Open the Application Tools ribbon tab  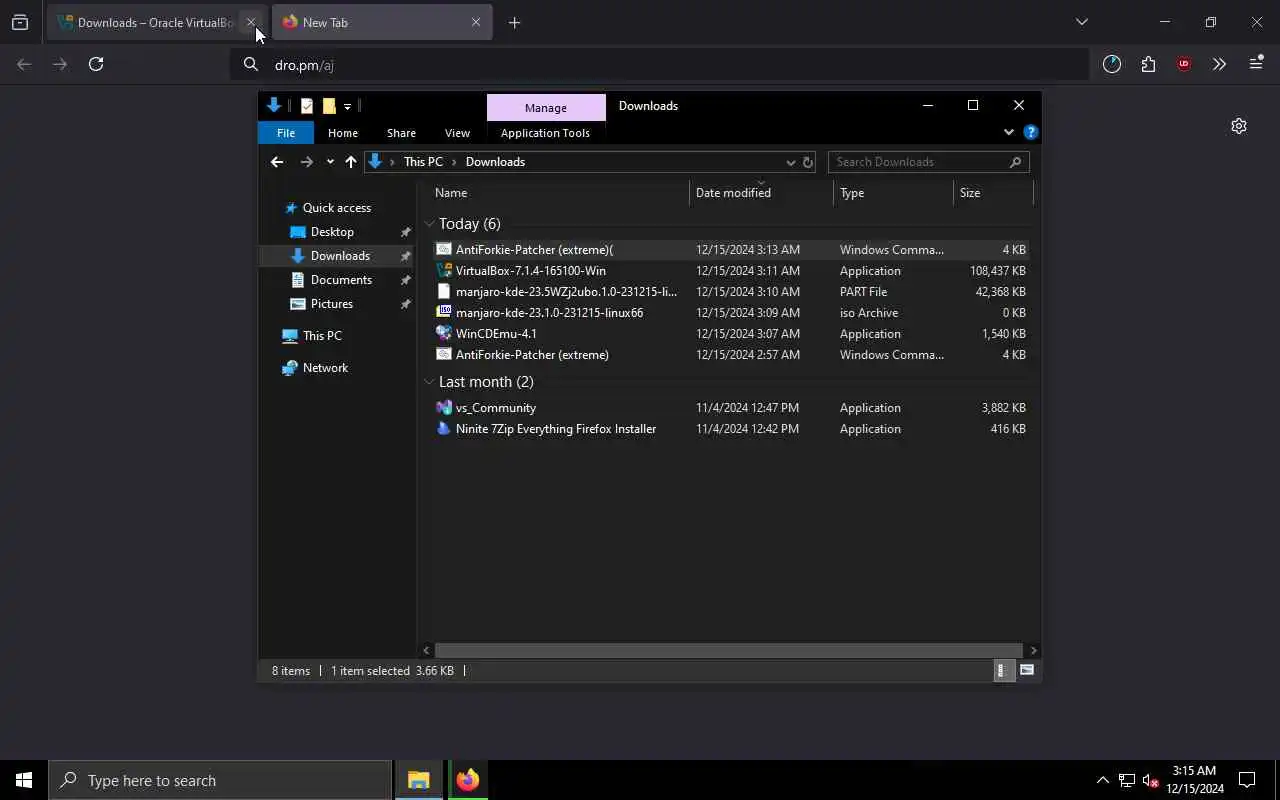click(x=545, y=133)
